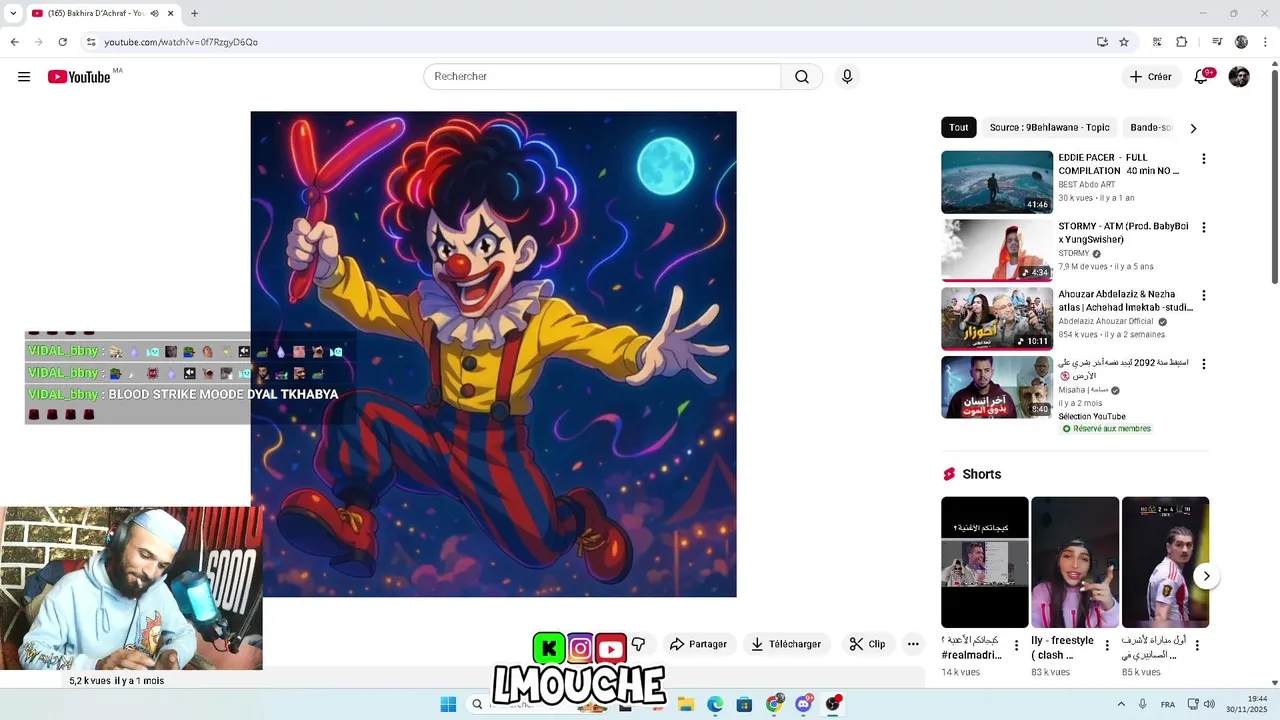Open the YouTube account avatar menu
The width and height of the screenshot is (1280, 720).
1239,77
